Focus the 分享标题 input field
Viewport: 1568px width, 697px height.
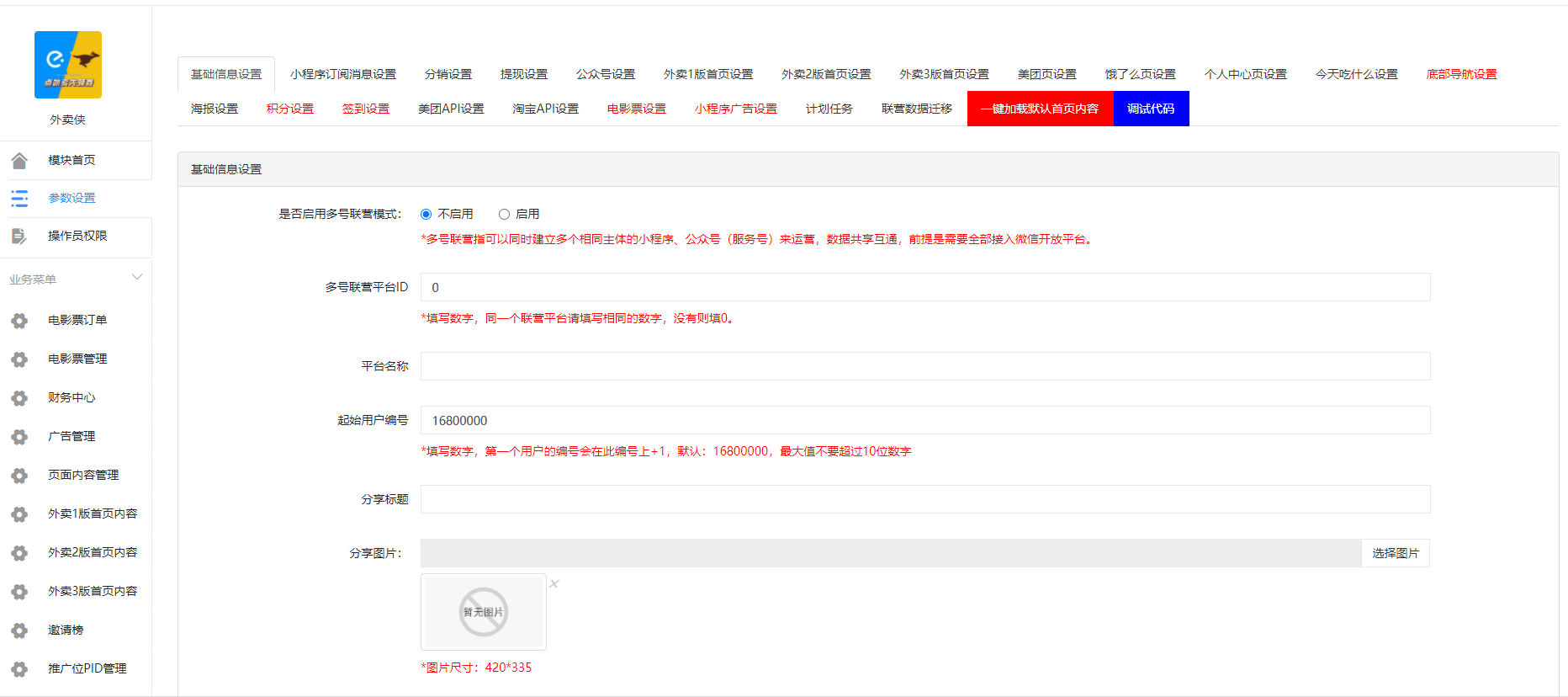click(925, 499)
